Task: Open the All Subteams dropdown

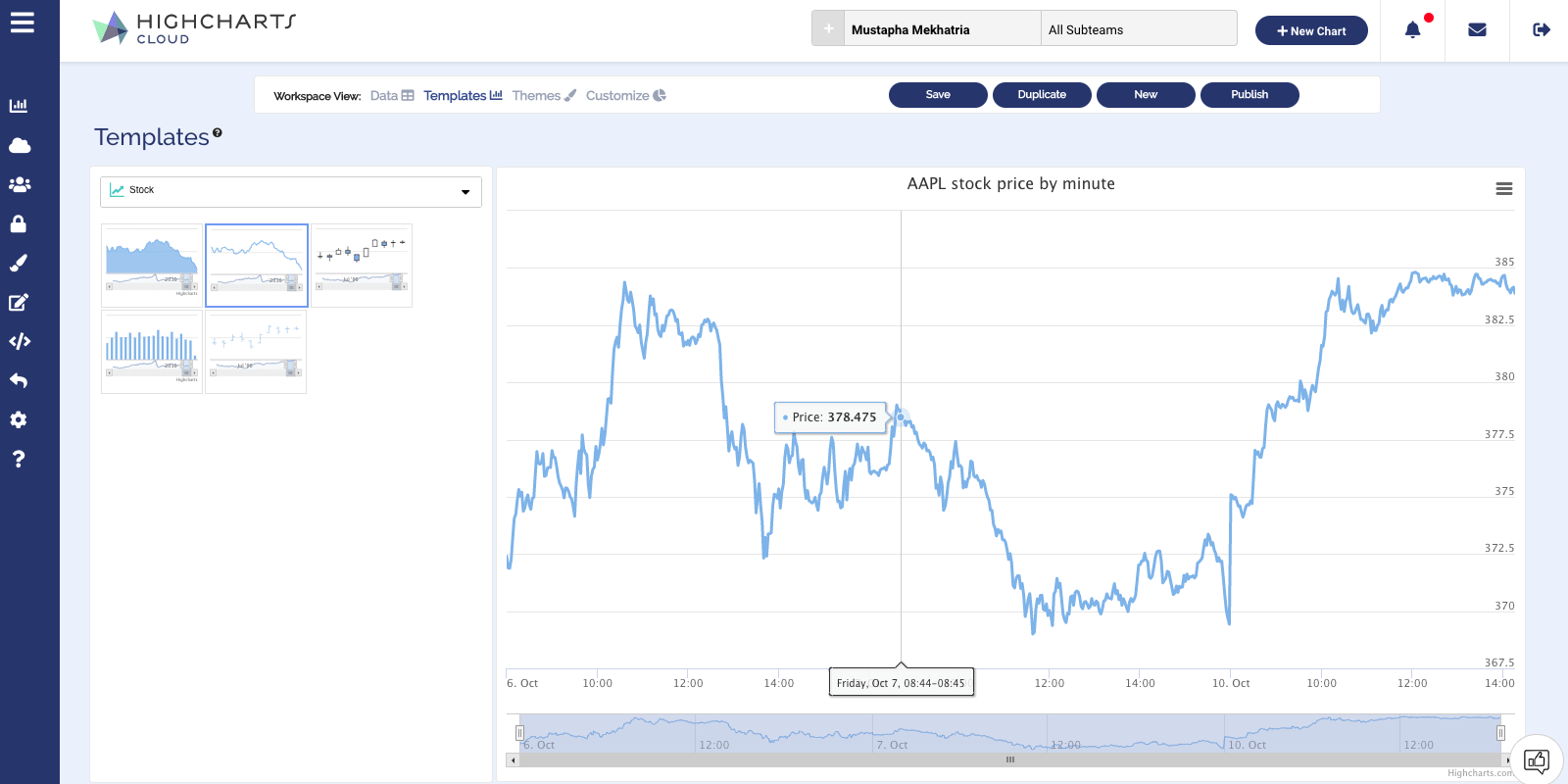Action: pyautogui.click(x=1138, y=29)
